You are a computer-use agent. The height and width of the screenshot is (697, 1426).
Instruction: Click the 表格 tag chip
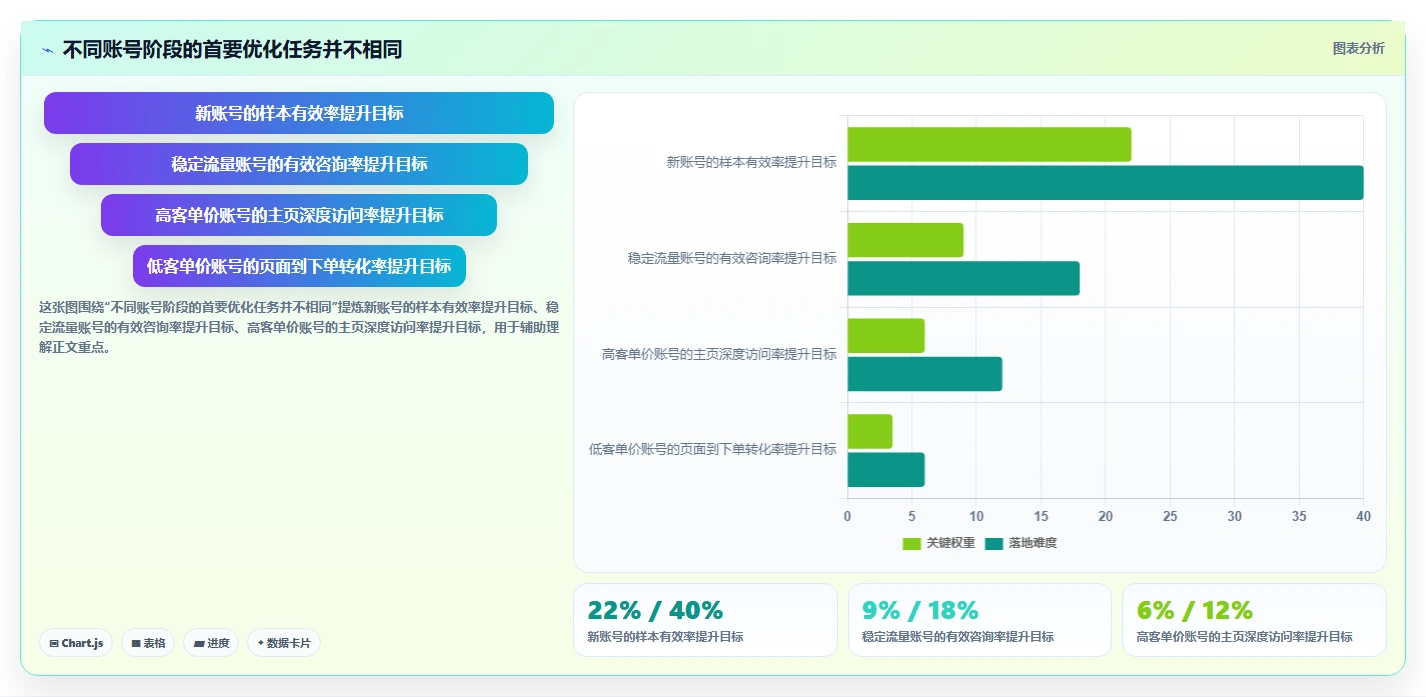pos(148,643)
